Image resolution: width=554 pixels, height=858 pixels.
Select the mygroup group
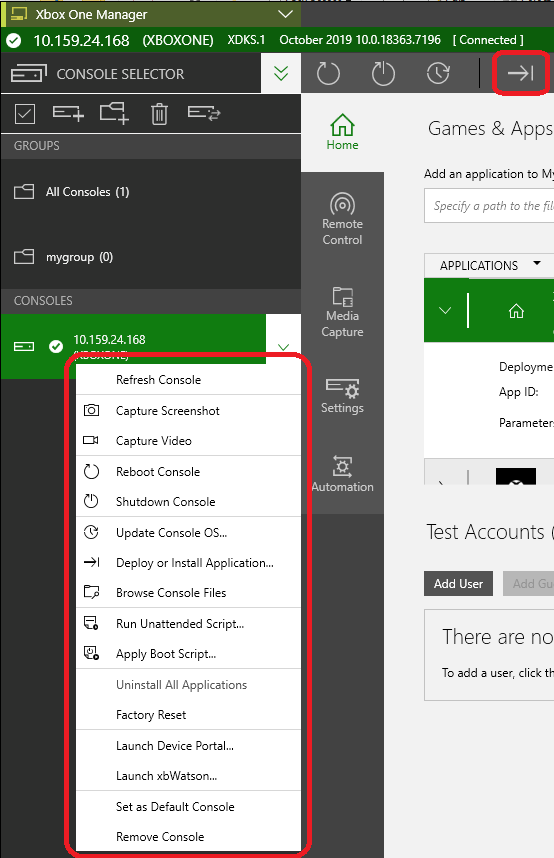[x=151, y=257]
